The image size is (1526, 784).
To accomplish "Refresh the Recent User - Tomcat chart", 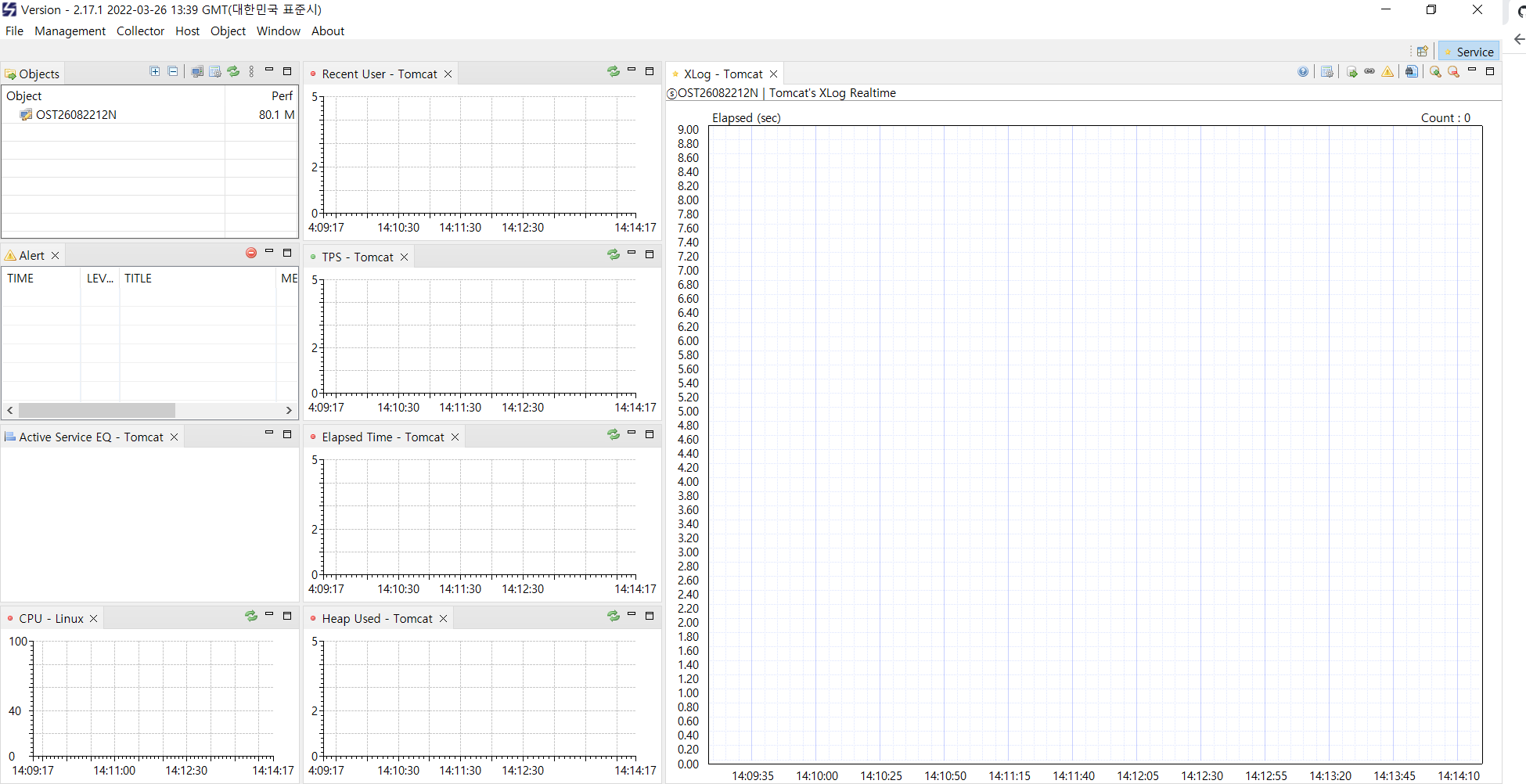I will tap(614, 71).
